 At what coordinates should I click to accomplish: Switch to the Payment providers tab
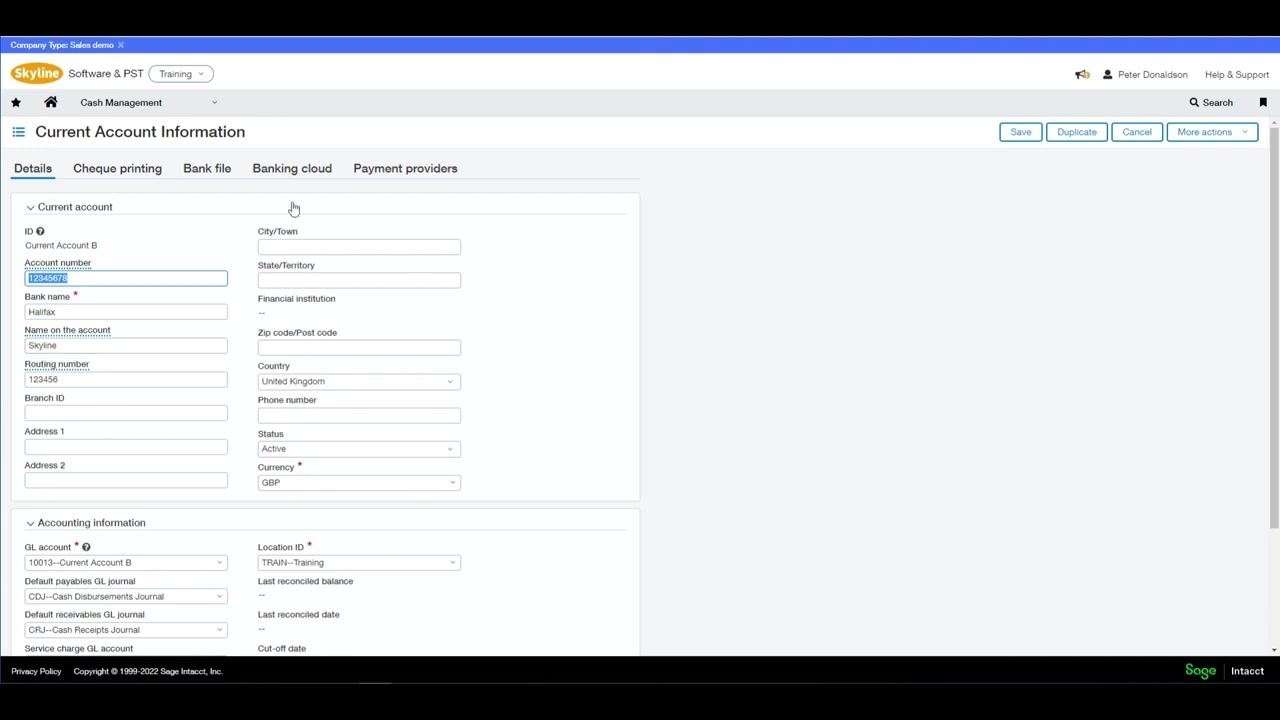pyautogui.click(x=405, y=168)
